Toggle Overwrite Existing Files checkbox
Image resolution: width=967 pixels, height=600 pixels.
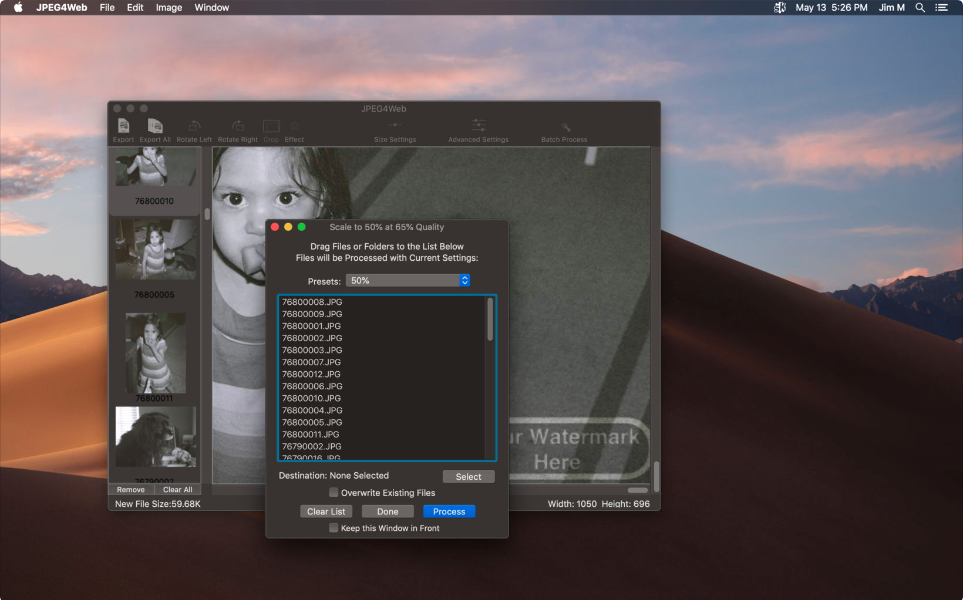(x=334, y=492)
